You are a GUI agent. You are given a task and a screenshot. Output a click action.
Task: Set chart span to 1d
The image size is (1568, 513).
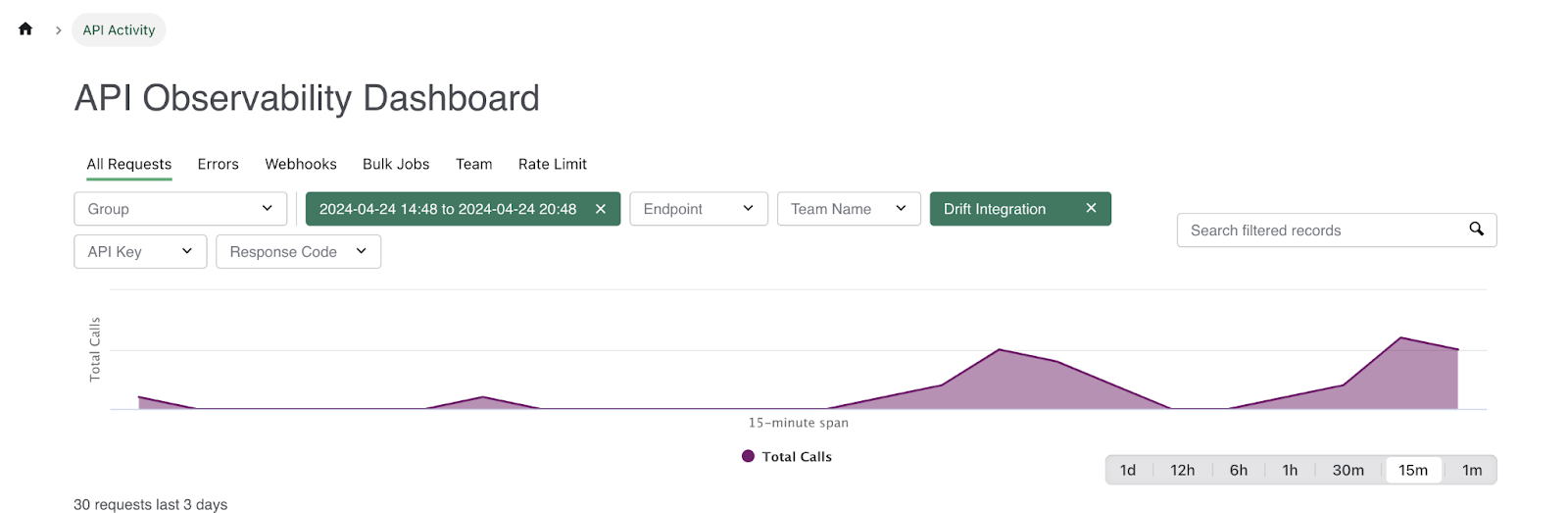point(1128,471)
